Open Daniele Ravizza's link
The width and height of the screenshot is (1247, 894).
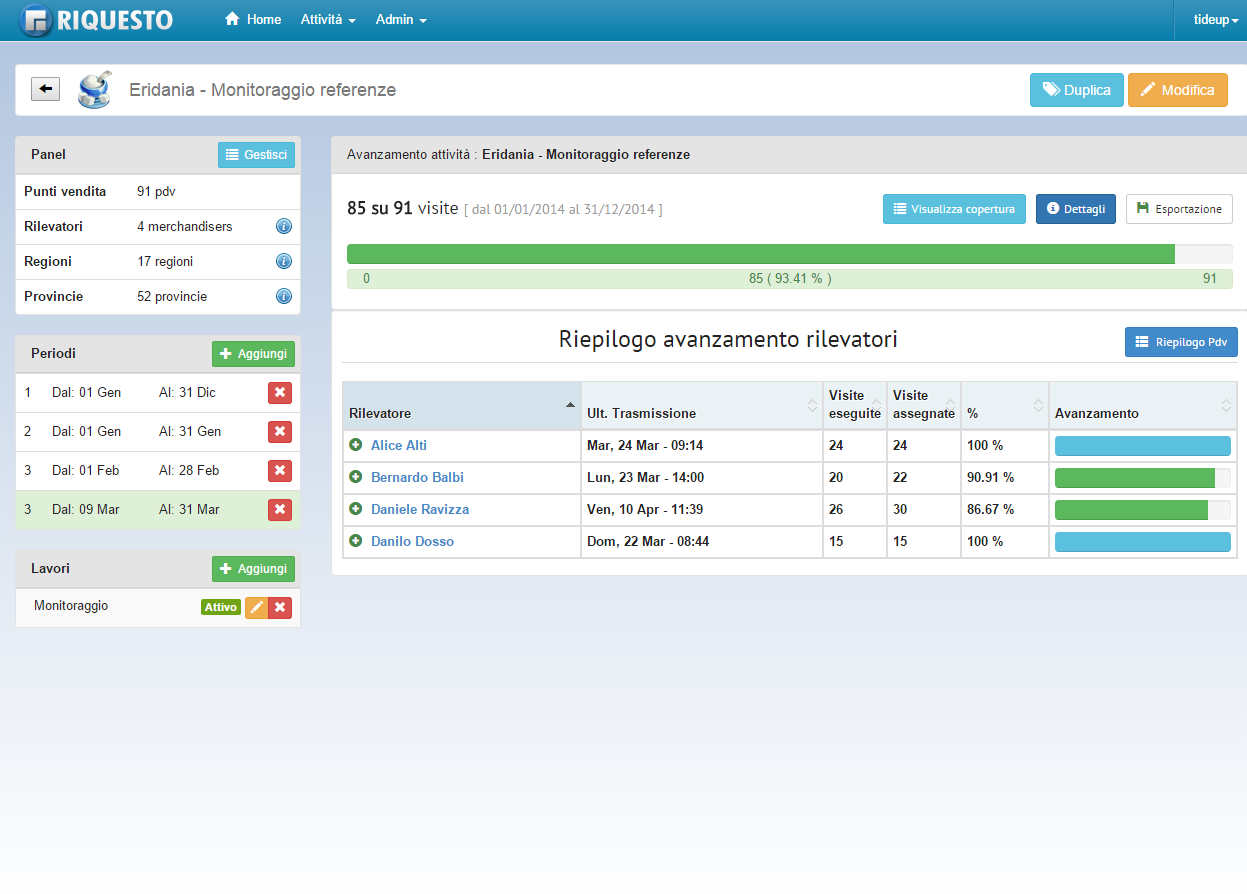(419, 510)
